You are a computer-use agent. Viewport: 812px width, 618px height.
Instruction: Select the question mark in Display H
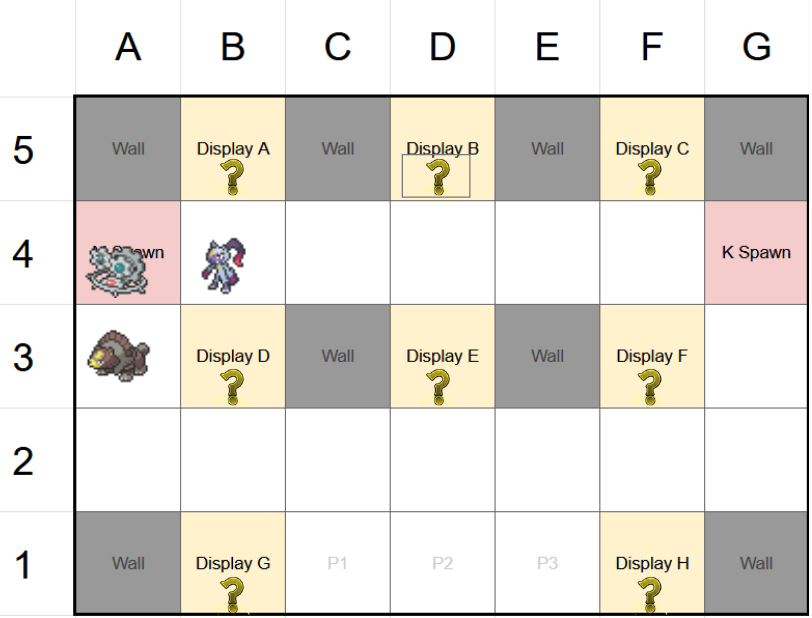coord(651,594)
